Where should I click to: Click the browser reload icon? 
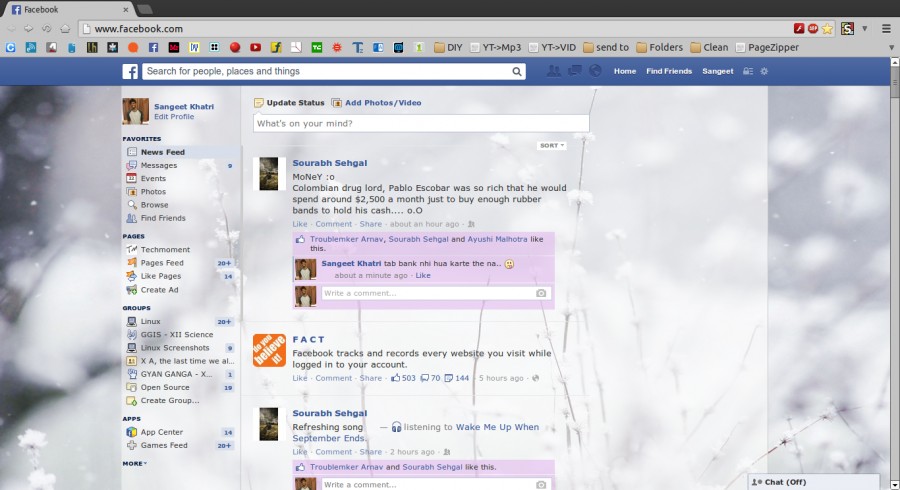(x=46, y=28)
